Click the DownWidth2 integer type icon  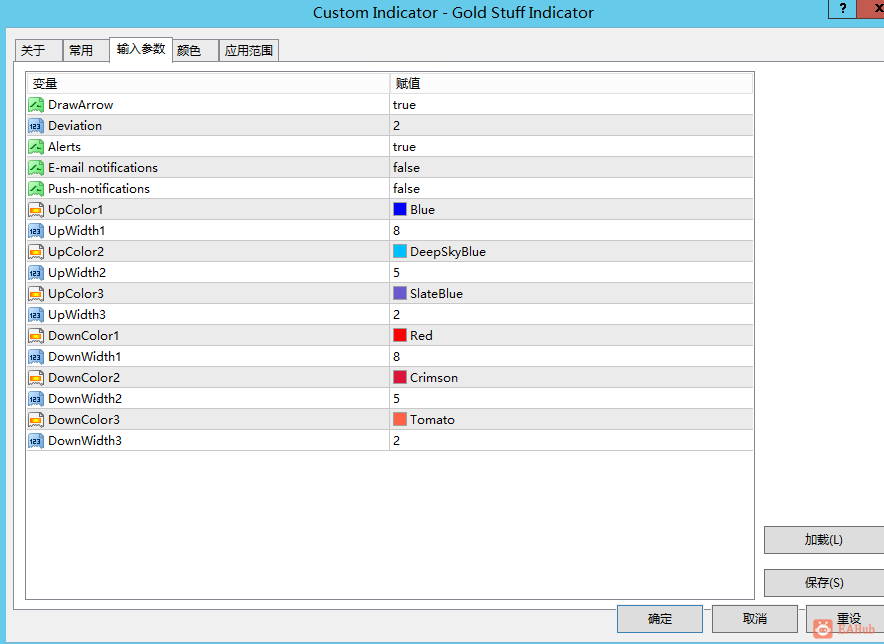click(36, 399)
